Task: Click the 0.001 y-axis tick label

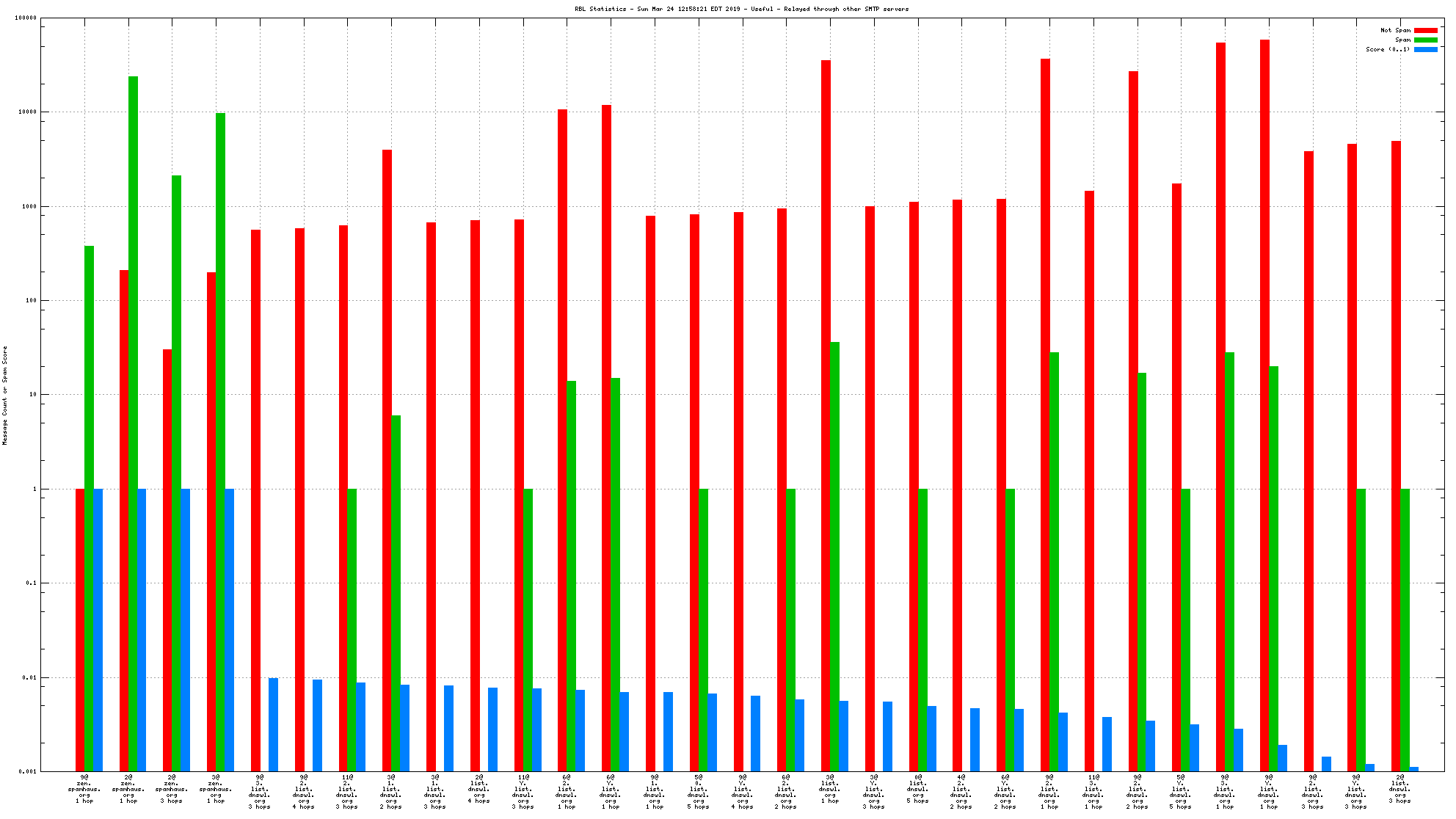Action: [x=28, y=771]
